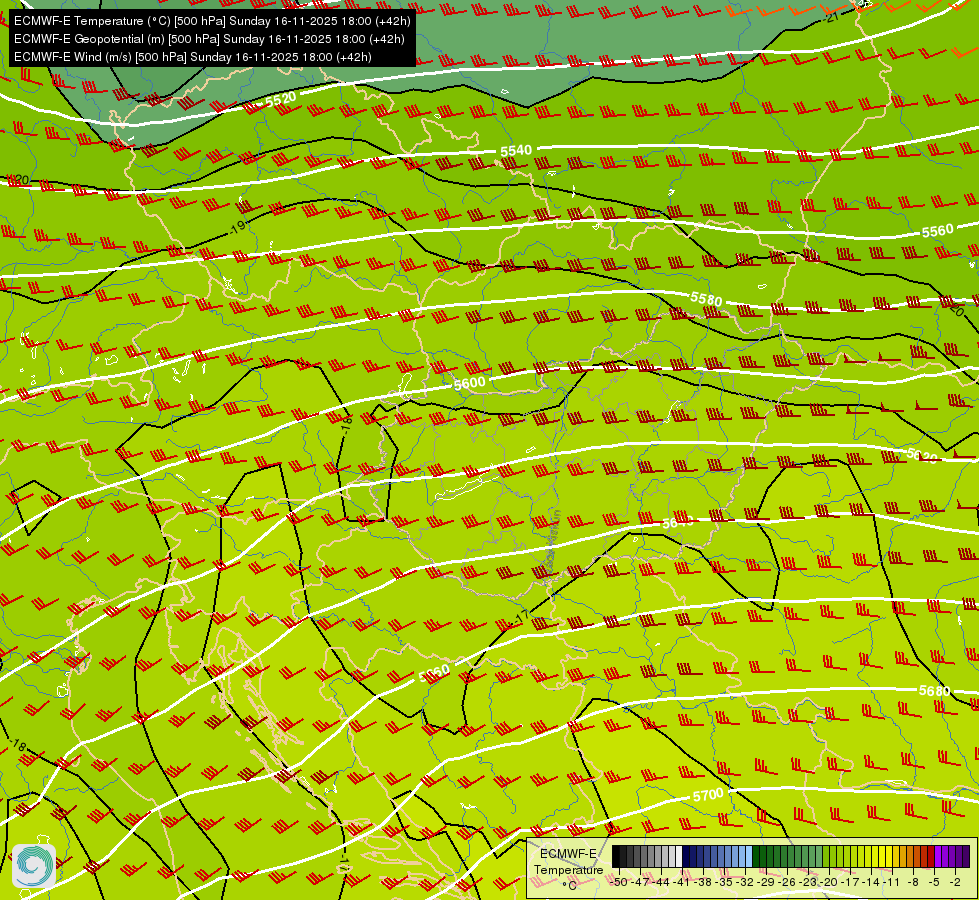Click the ECMWF-E Temperature legend caption
This screenshot has height=900, width=979.
(568, 861)
